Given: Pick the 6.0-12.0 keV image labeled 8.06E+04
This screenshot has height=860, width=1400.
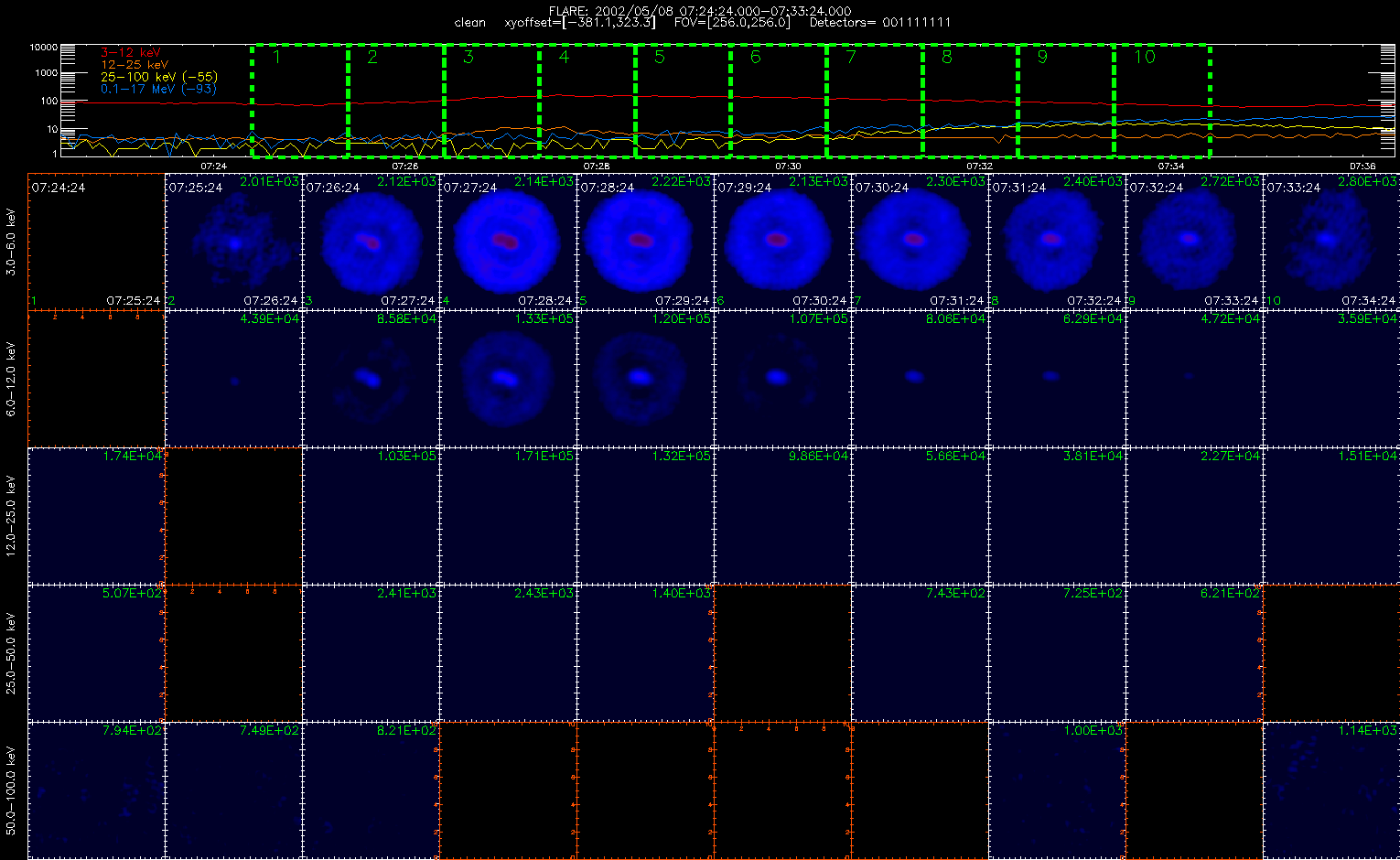Looking at the screenshot, I should tap(920, 378).
